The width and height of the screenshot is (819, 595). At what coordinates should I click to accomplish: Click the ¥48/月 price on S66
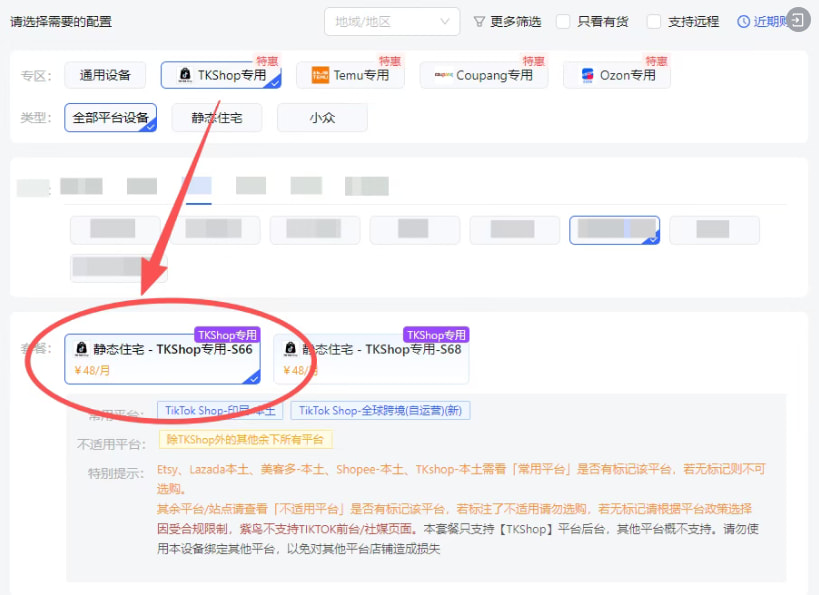tap(92, 371)
